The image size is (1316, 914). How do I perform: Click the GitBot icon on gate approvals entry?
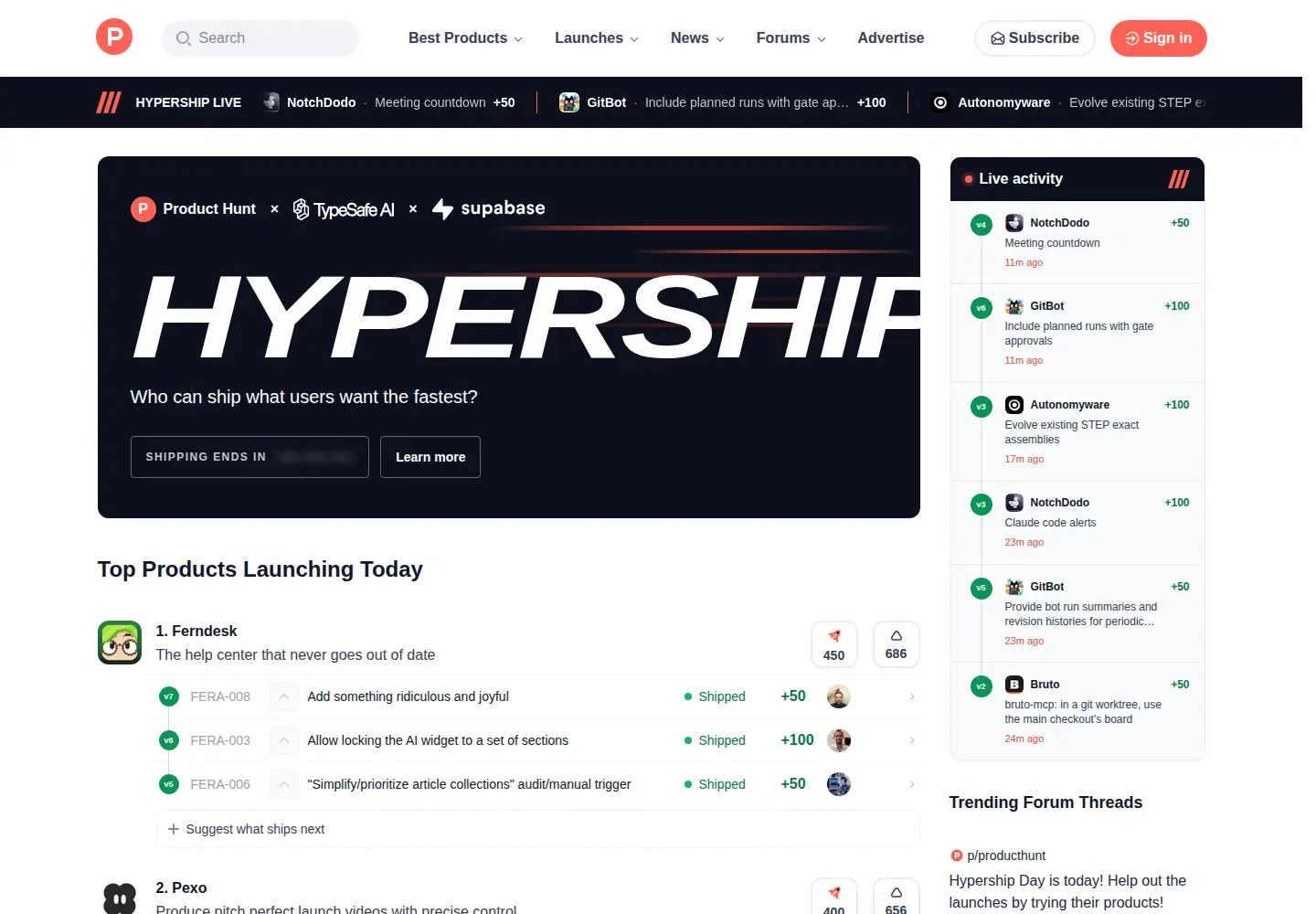tap(1014, 306)
